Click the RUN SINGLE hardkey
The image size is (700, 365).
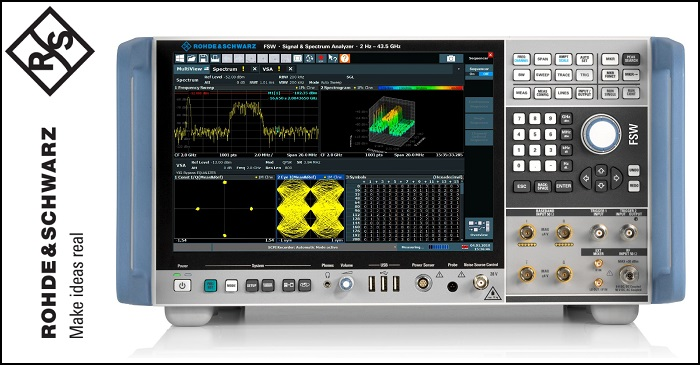(x=610, y=93)
